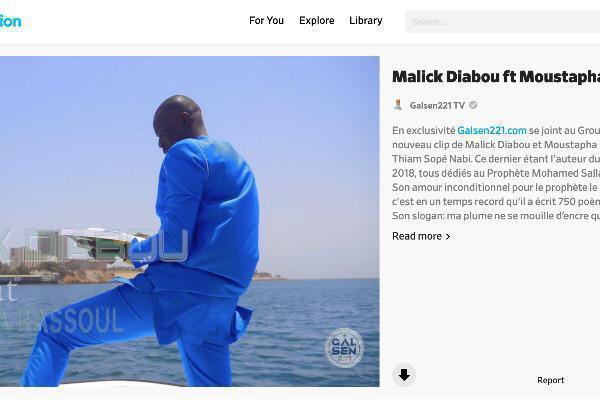Focus the search input field
Screen dimensions: 600x408
pyautogui.click(x=502, y=22)
